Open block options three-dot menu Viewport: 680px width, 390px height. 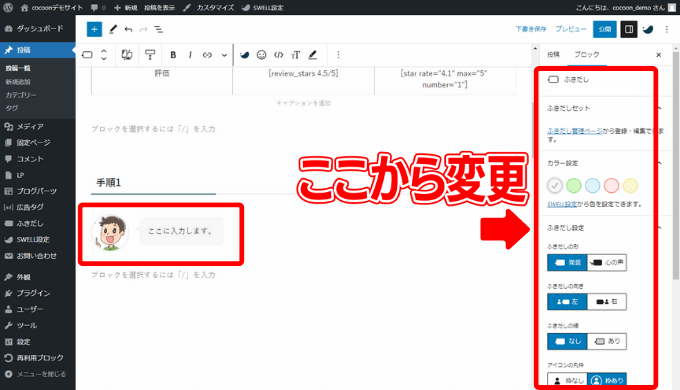point(338,55)
